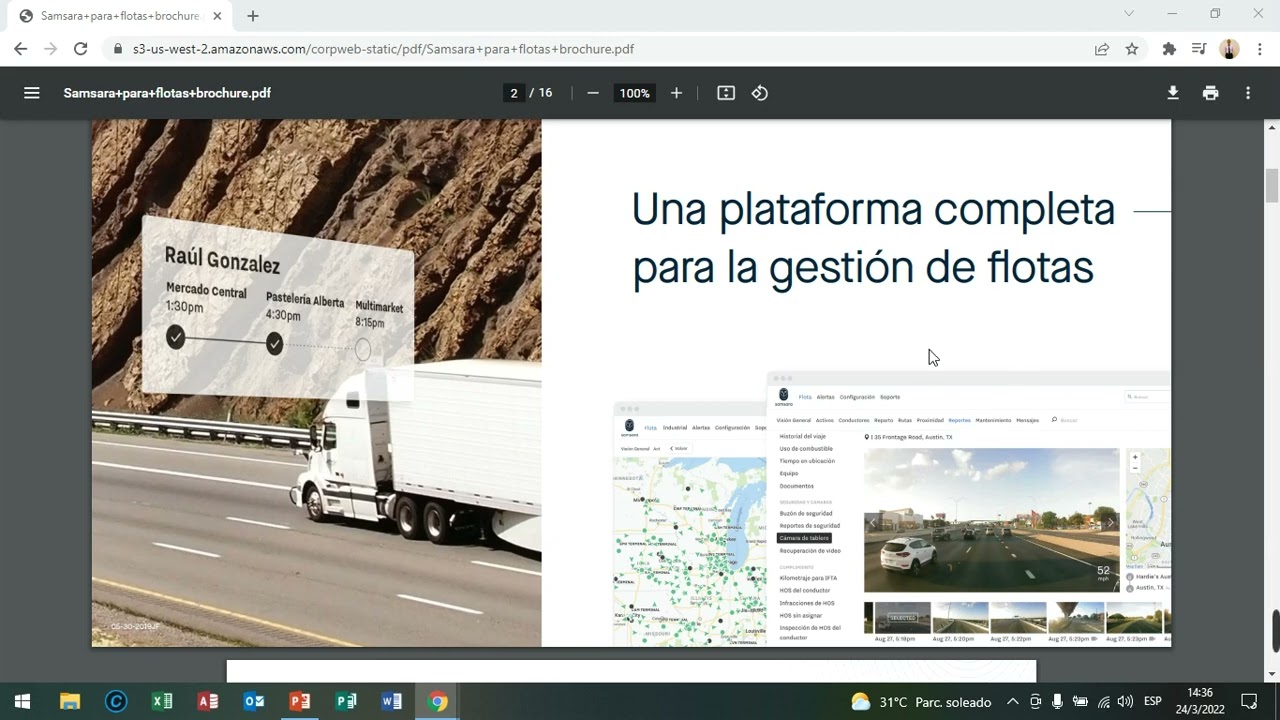Click the scrollbar down arrow
1280x720 pixels.
[x=1273, y=674]
